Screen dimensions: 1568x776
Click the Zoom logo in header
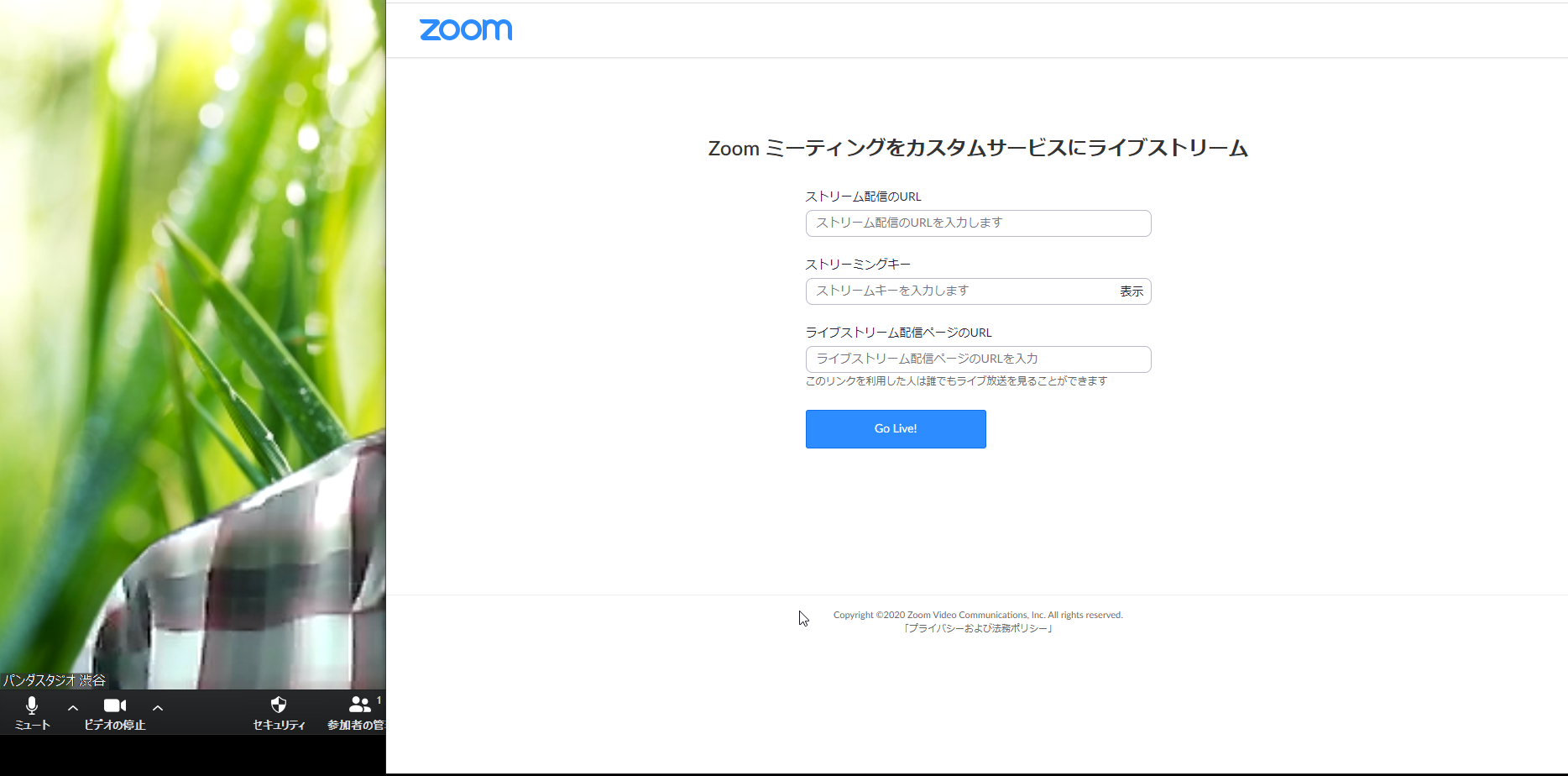click(x=466, y=29)
